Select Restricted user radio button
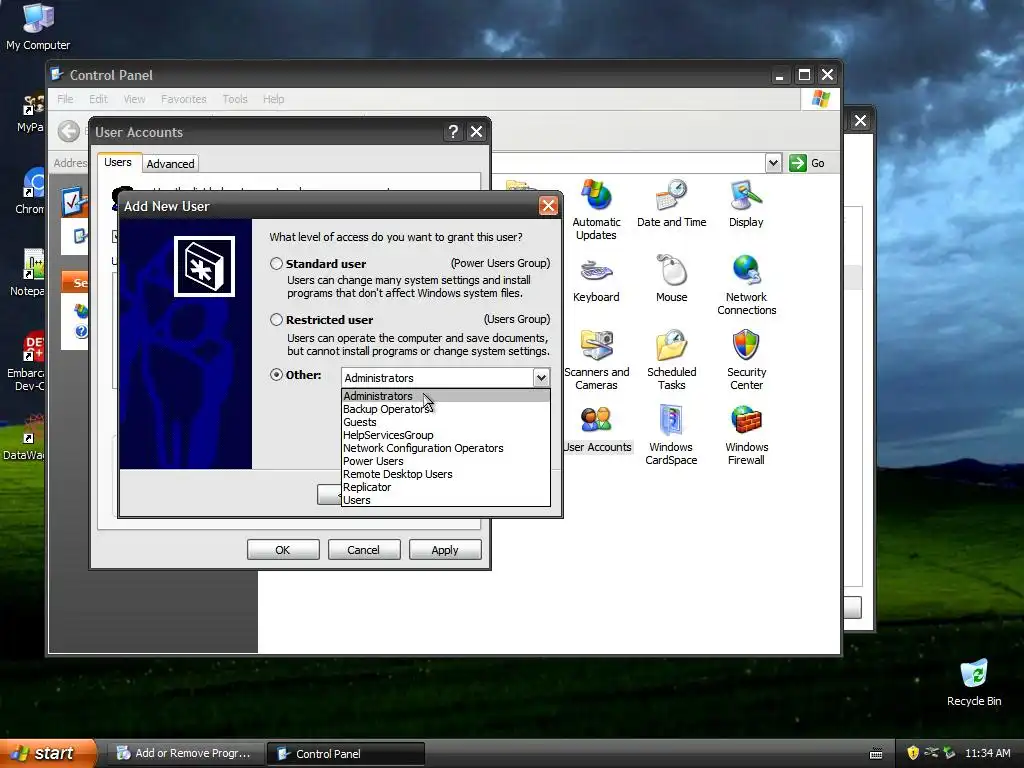Screen dimensions: 1024x768 pos(276,319)
